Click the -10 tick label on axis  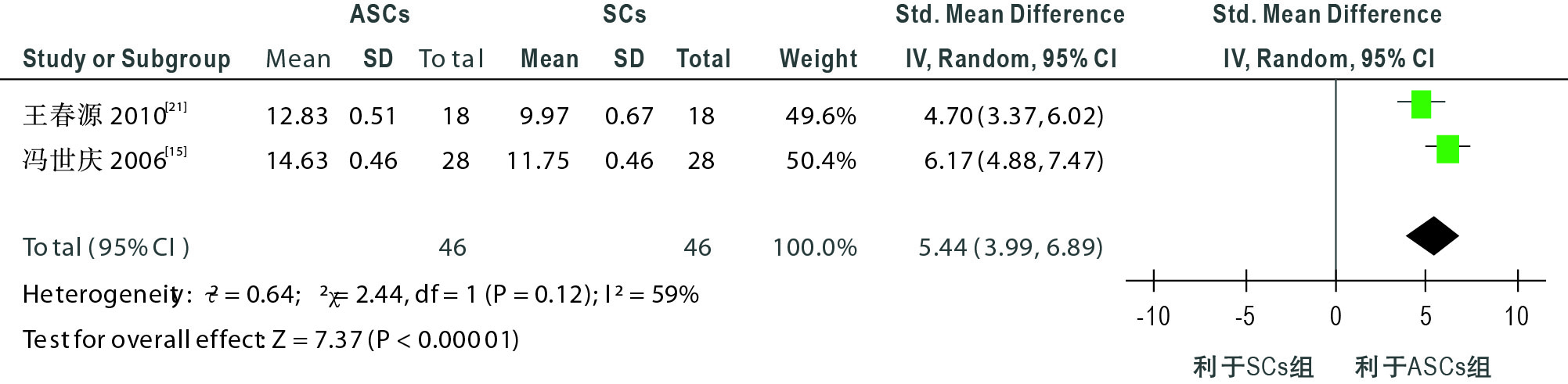coord(1153,317)
